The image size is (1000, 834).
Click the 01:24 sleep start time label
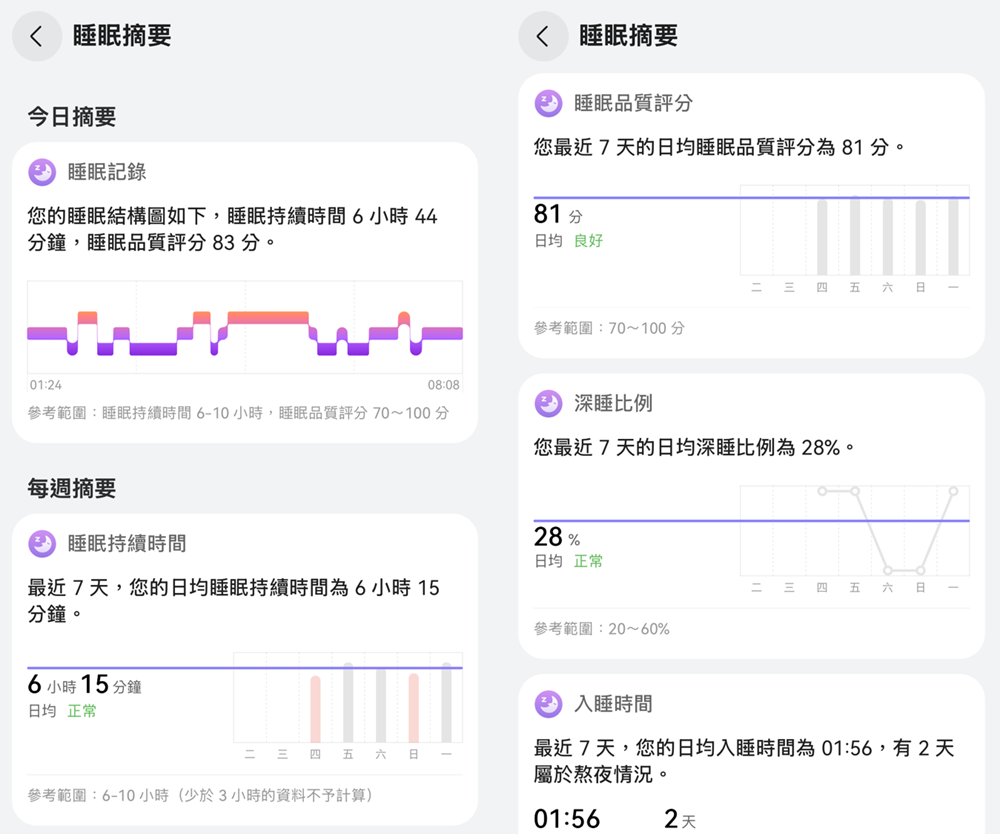pyautogui.click(x=46, y=385)
